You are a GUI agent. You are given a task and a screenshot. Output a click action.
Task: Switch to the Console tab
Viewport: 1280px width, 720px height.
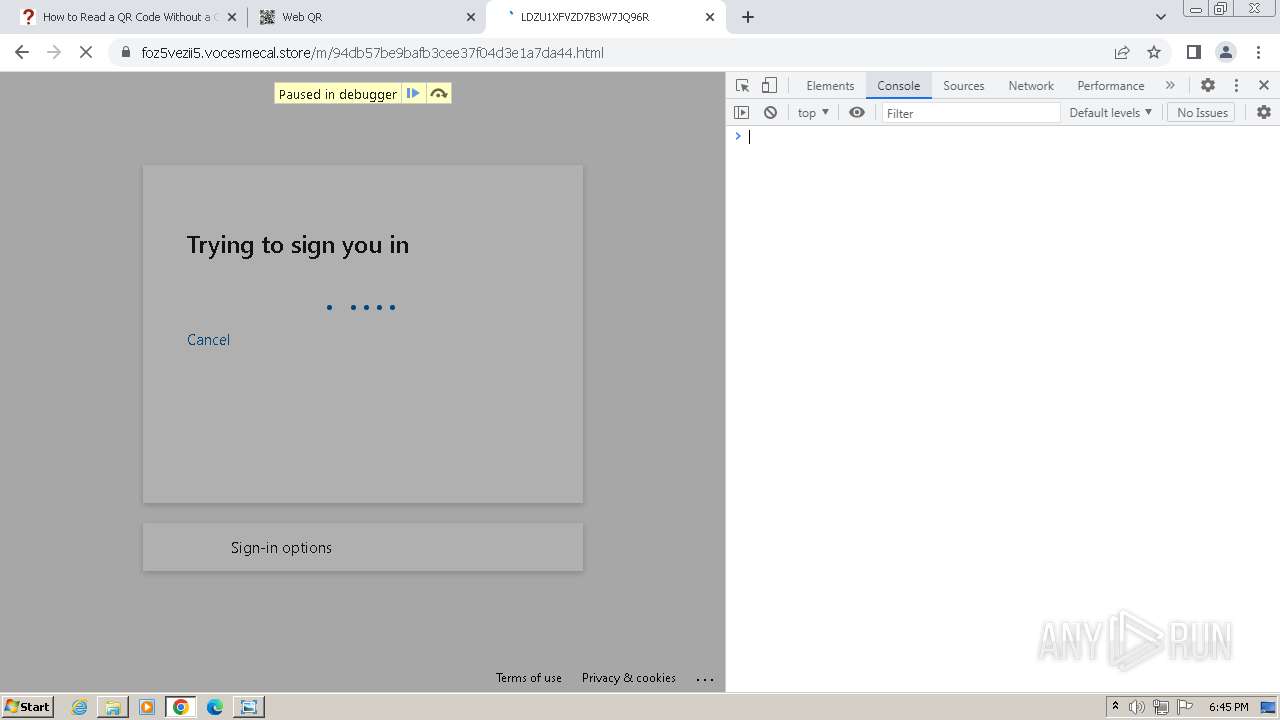point(898,86)
